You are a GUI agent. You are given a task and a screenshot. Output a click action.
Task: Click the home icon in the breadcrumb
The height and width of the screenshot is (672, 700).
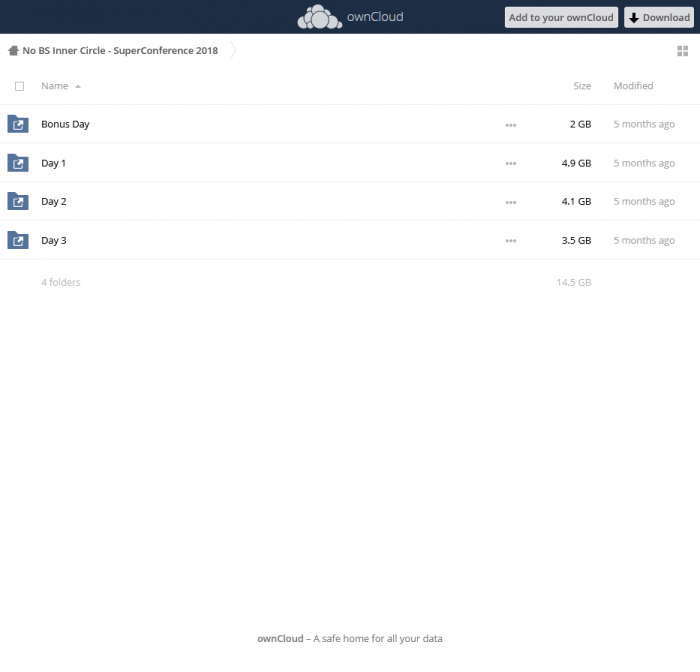point(13,50)
